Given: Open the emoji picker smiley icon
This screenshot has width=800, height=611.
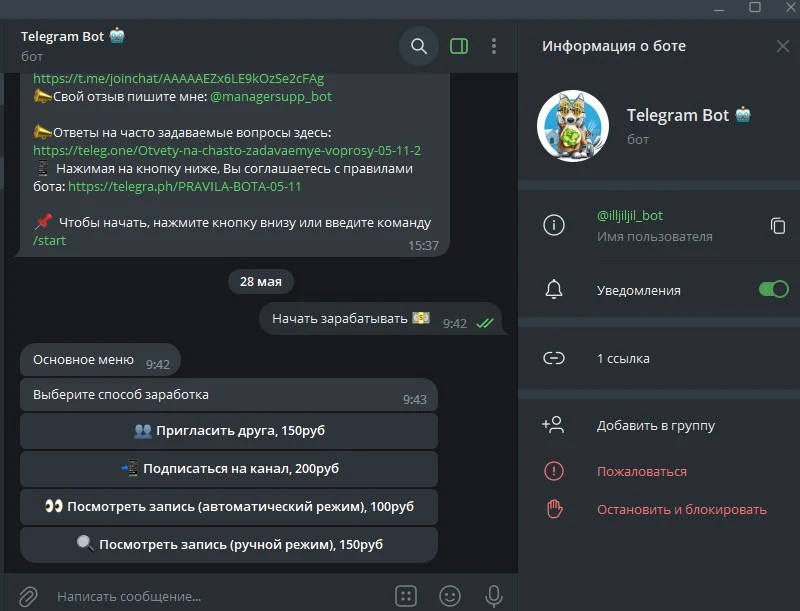Looking at the screenshot, I should click(449, 596).
